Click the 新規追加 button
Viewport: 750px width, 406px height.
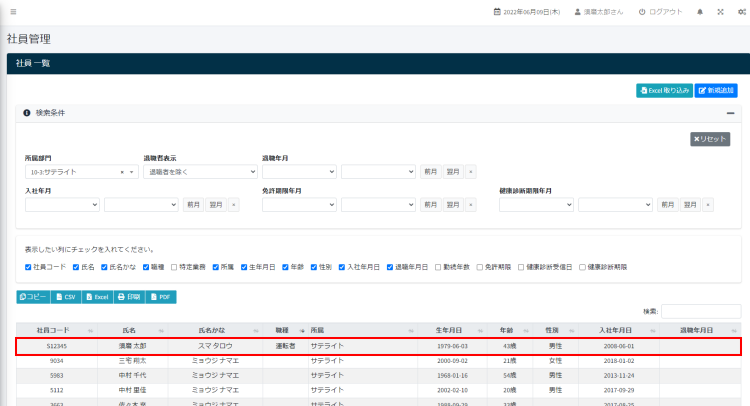coord(716,90)
